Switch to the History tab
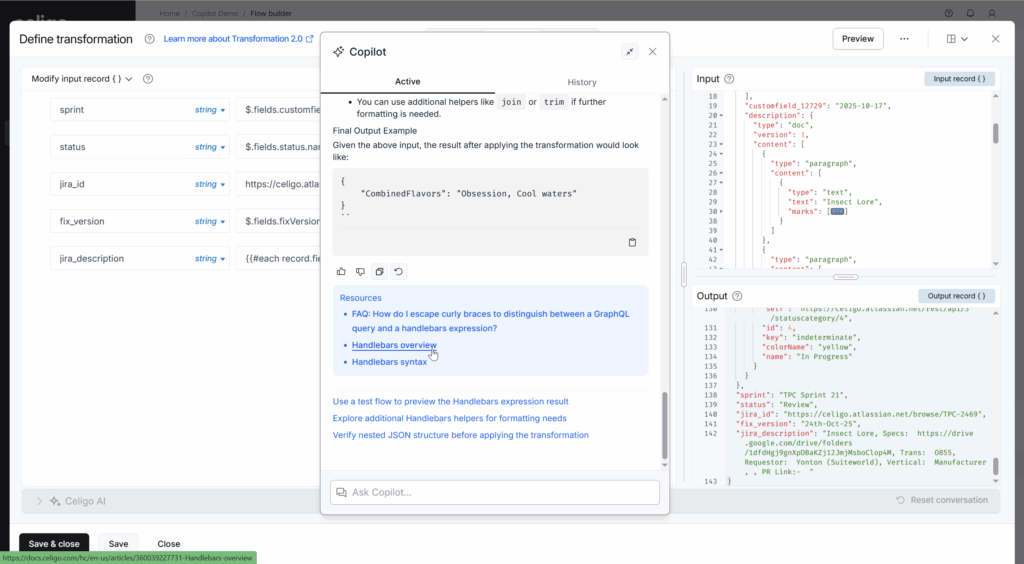The image size is (1024, 564). tap(581, 82)
